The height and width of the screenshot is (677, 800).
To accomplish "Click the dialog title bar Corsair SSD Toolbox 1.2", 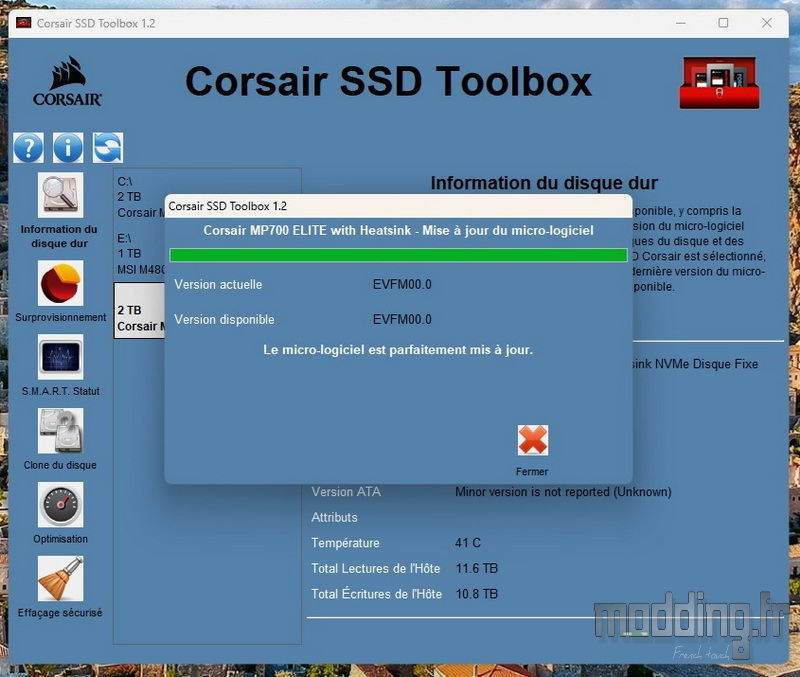I will point(398,206).
